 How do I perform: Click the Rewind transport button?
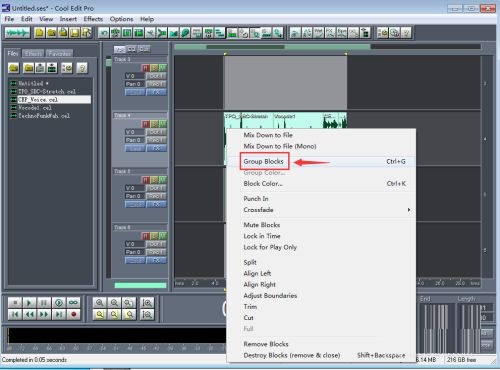(x=29, y=314)
